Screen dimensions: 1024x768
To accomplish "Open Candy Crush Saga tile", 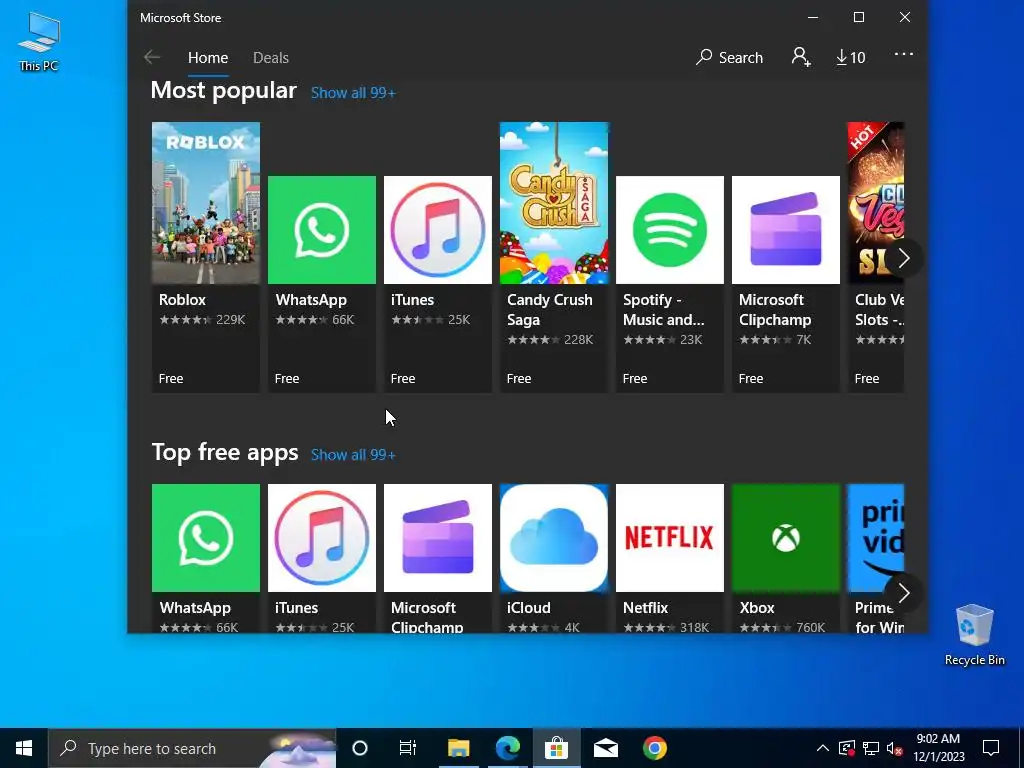I will tap(554, 257).
